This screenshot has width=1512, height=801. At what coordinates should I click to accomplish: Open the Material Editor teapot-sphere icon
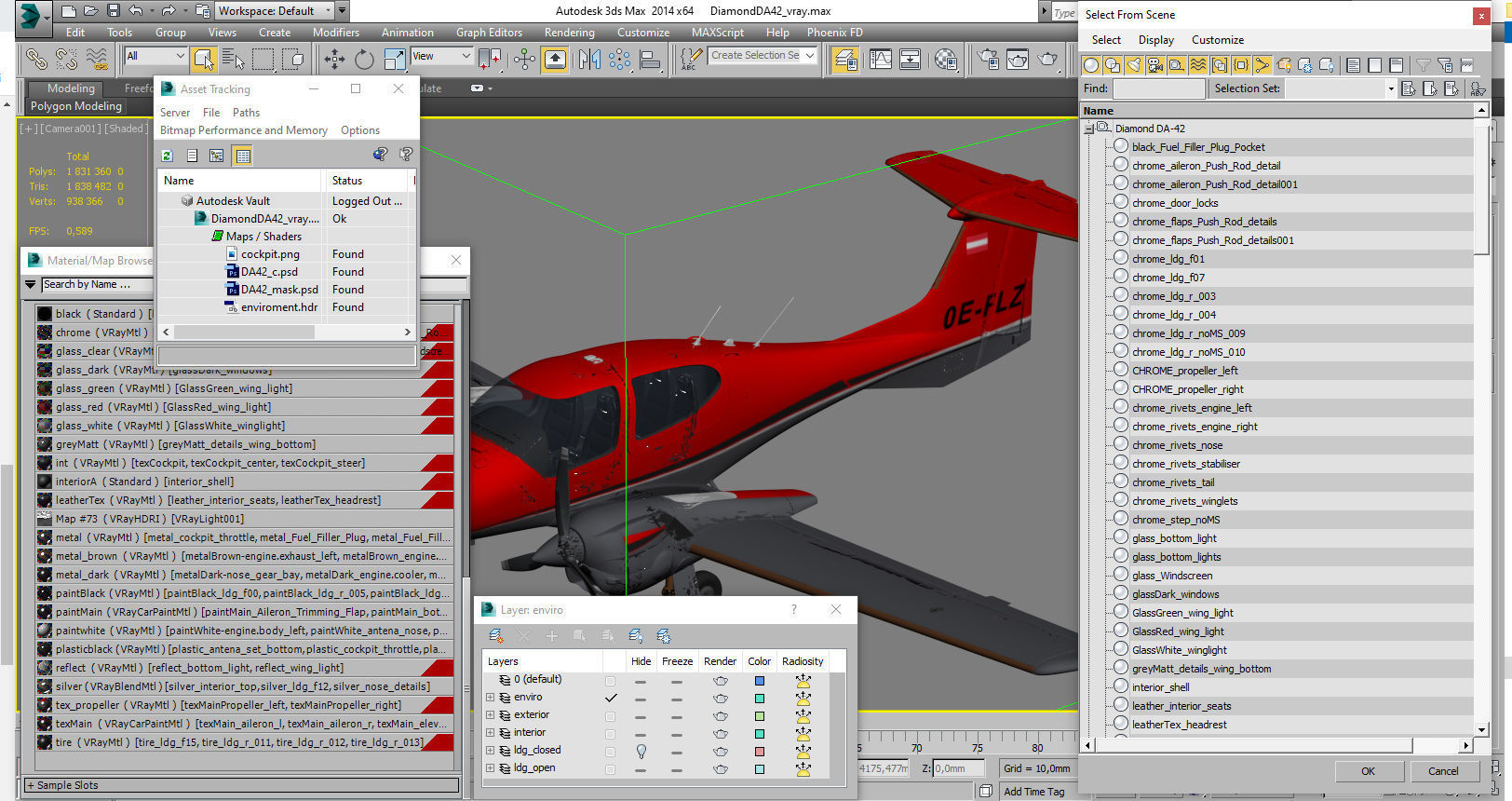tap(945, 60)
